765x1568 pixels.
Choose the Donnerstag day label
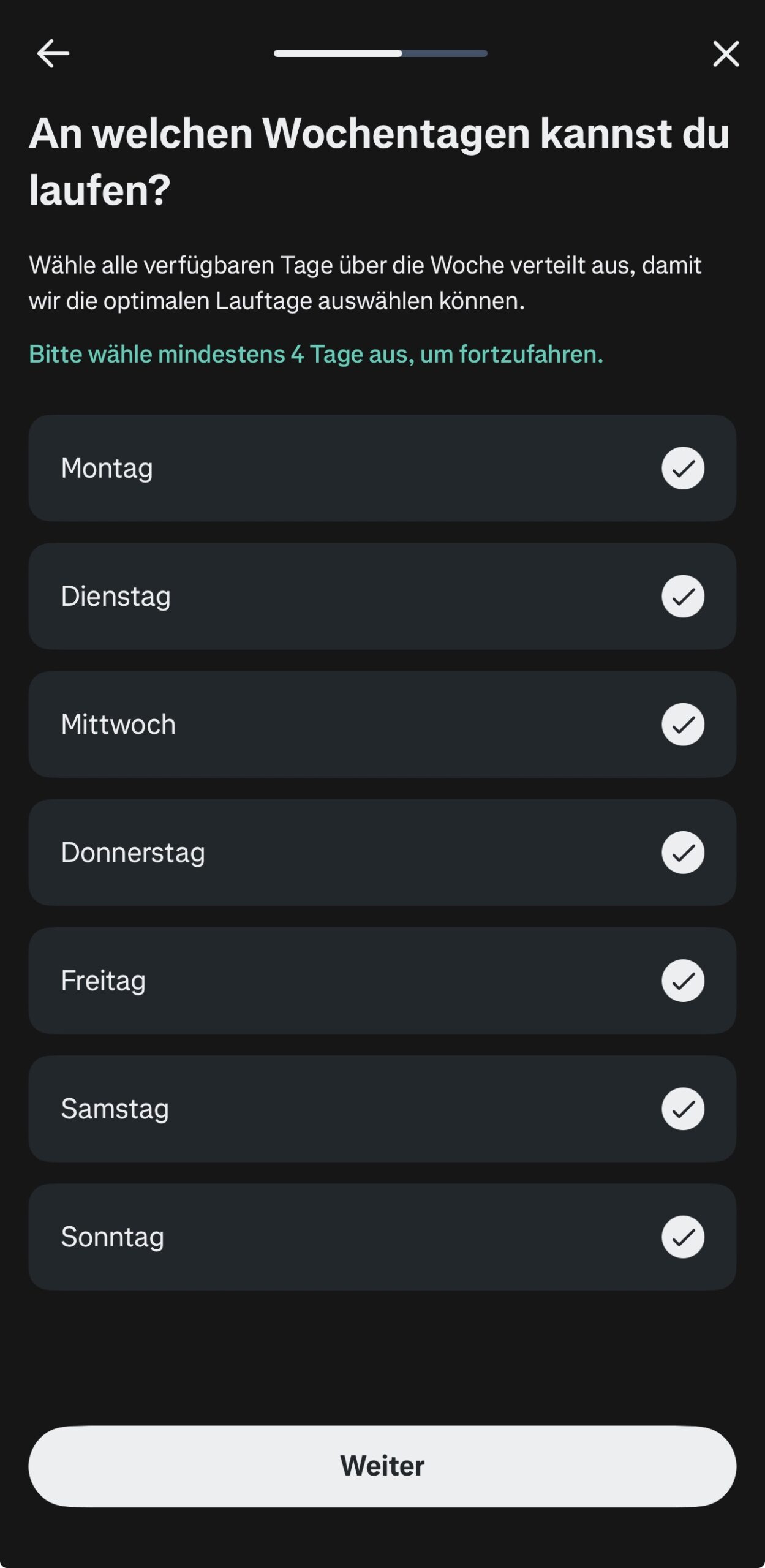pos(133,853)
